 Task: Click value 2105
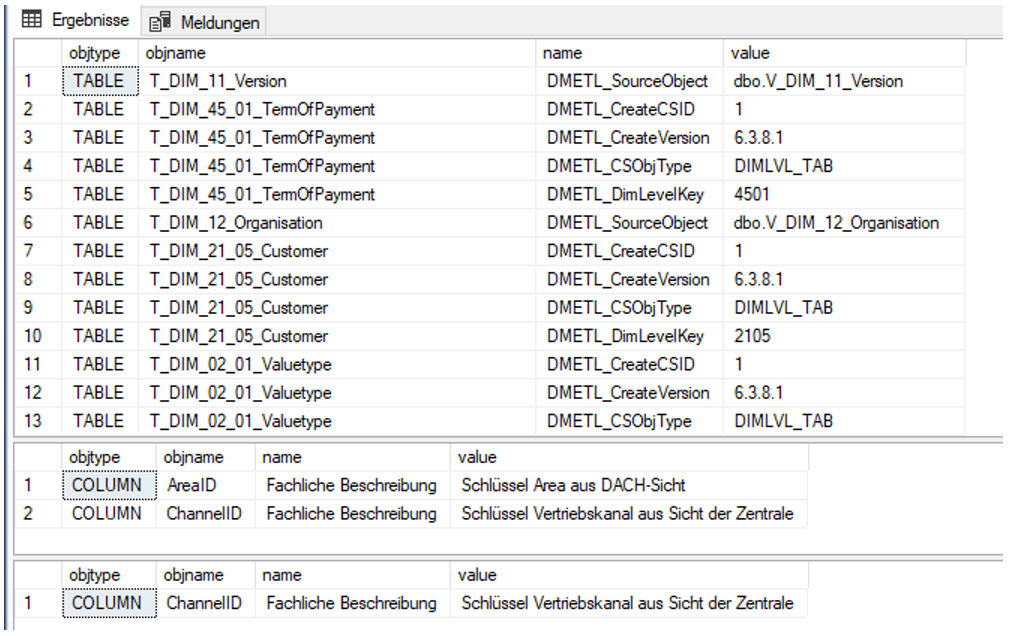click(844, 336)
